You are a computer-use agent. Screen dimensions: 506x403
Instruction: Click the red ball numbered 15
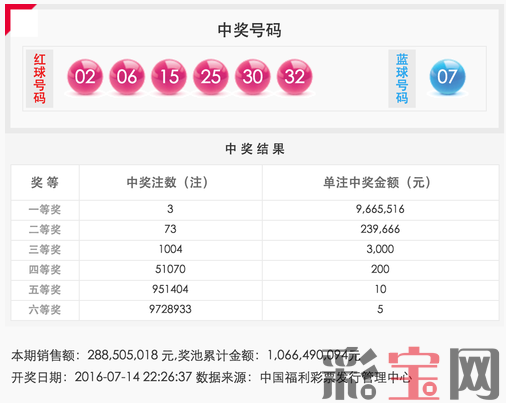pyautogui.click(x=169, y=77)
